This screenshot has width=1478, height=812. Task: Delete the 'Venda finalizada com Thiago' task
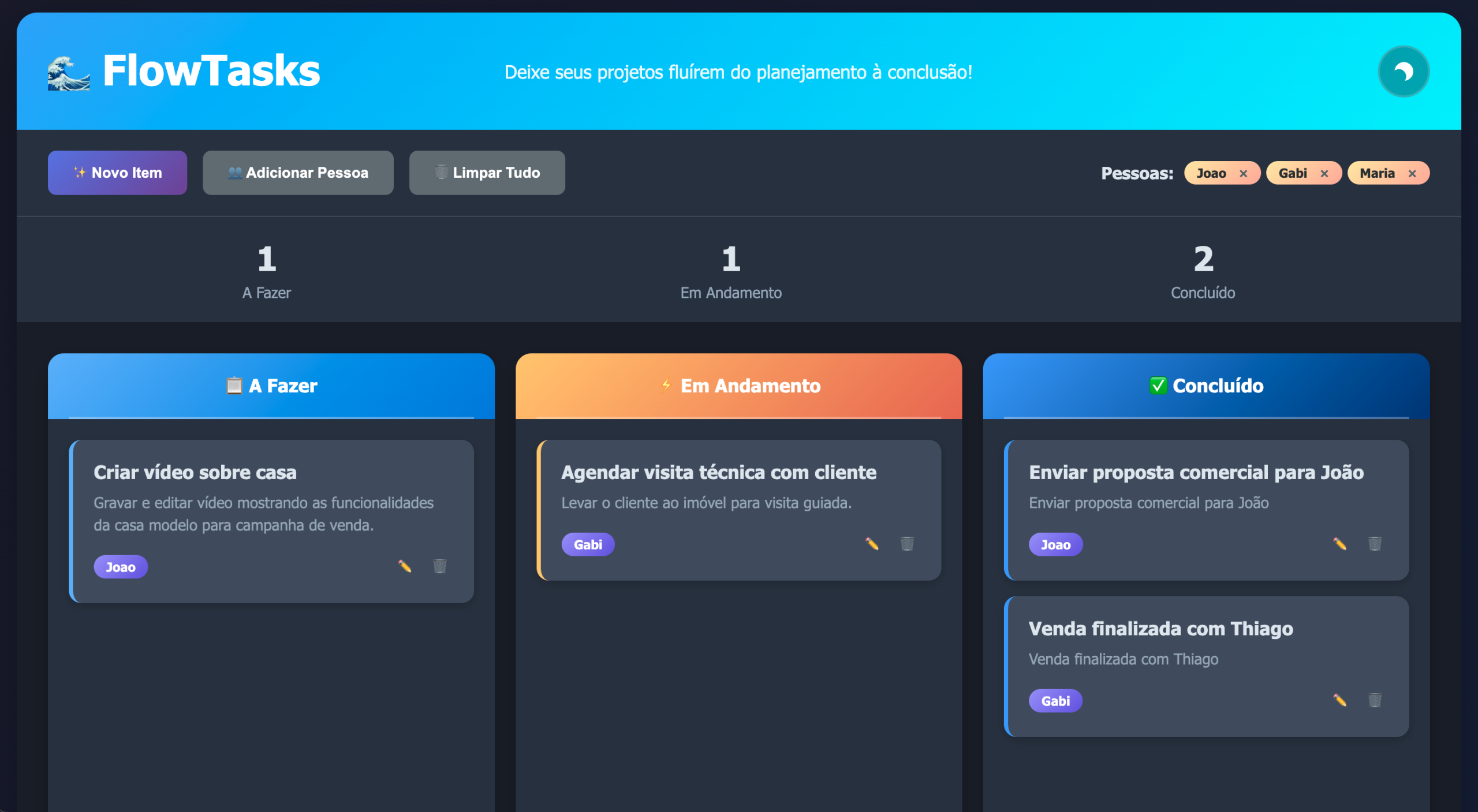click(x=1374, y=700)
